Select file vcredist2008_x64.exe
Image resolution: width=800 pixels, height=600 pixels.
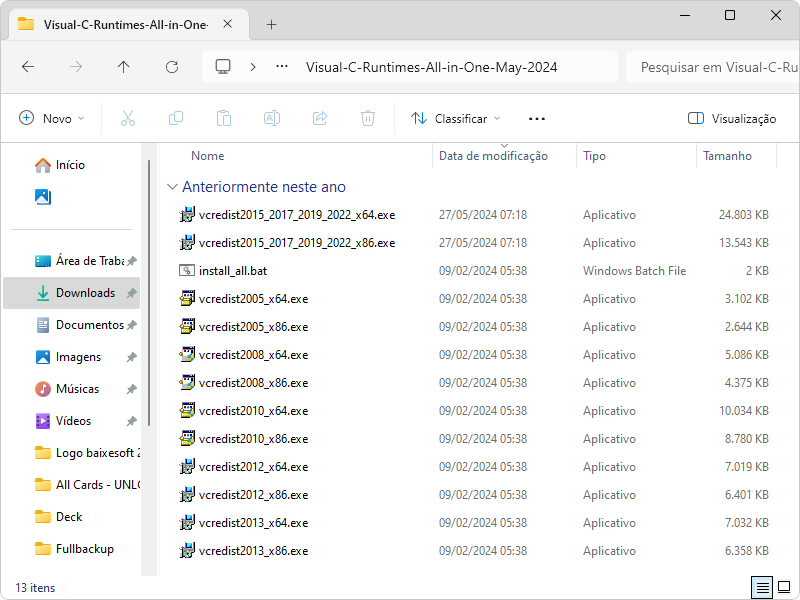click(x=473, y=355)
